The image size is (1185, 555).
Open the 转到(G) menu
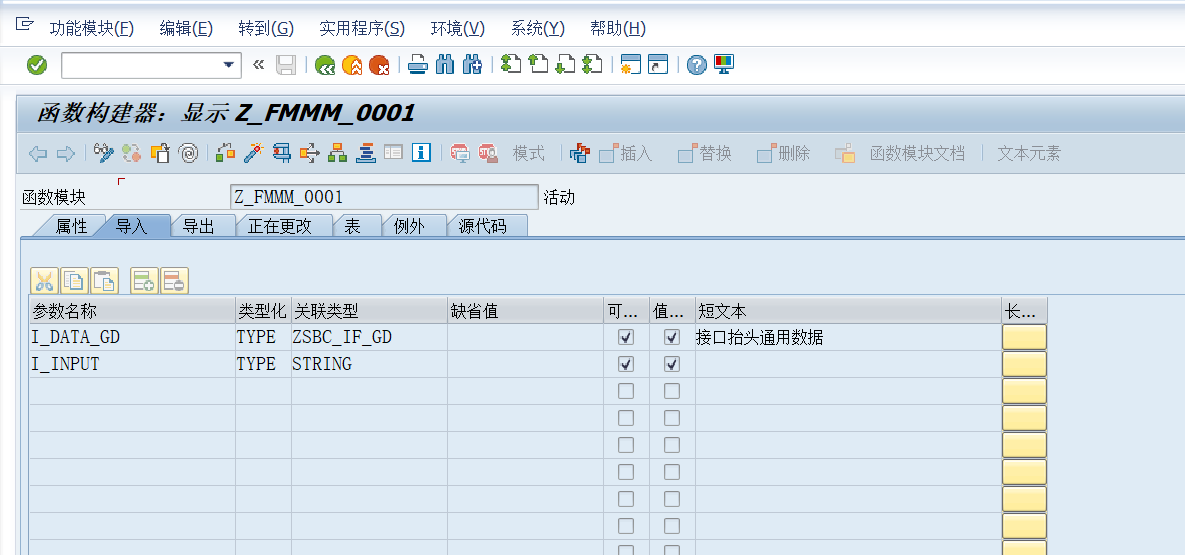pos(265,29)
